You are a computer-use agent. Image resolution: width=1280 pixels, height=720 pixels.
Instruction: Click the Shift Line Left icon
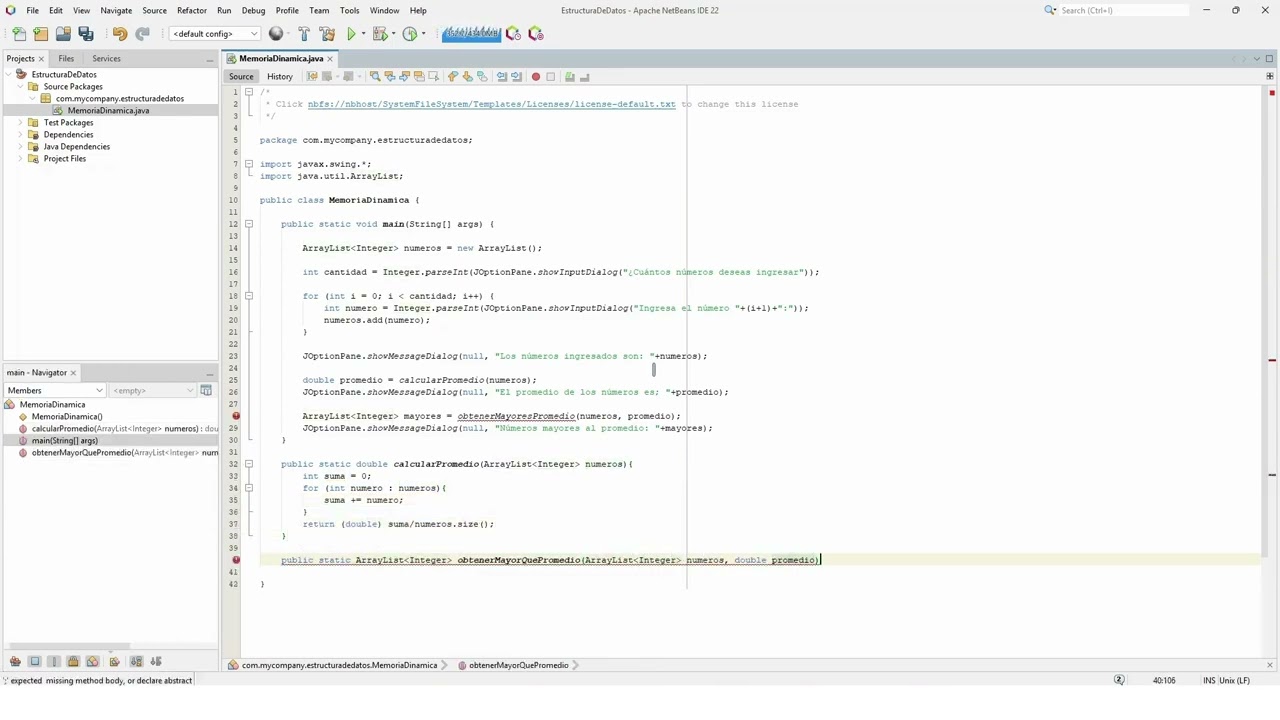click(x=502, y=77)
